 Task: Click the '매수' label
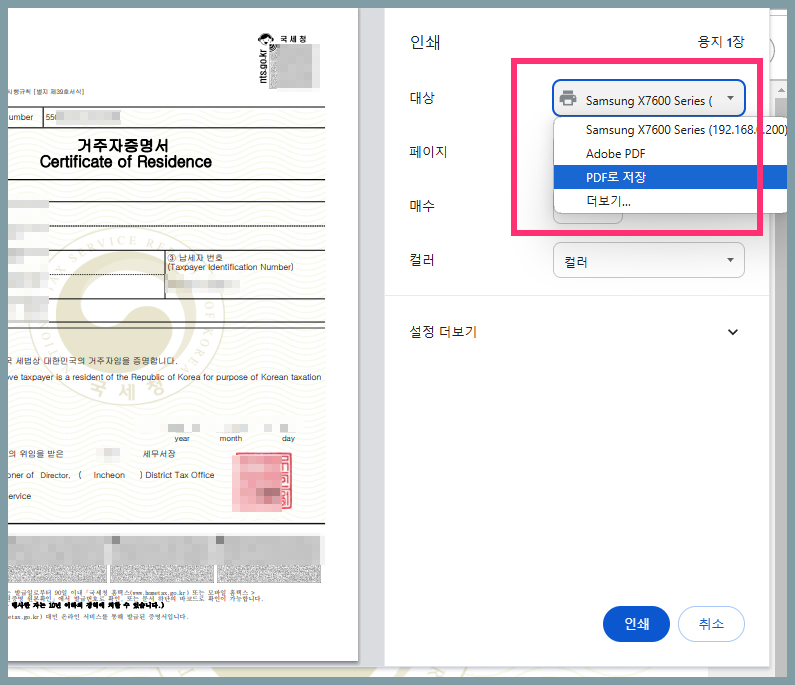pos(422,205)
